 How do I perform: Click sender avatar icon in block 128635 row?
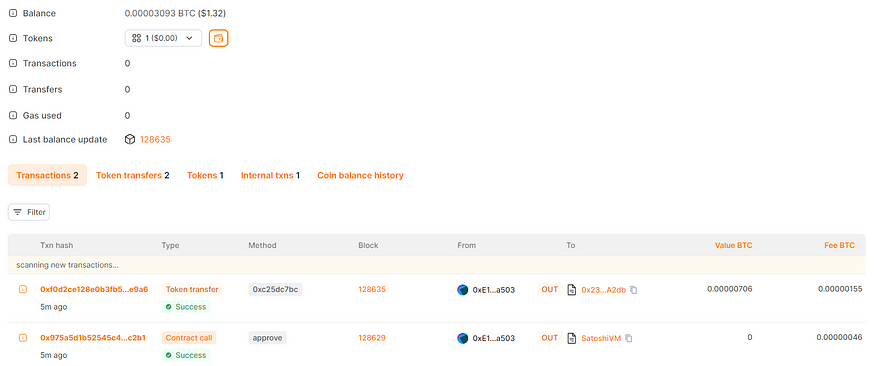(463, 290)
